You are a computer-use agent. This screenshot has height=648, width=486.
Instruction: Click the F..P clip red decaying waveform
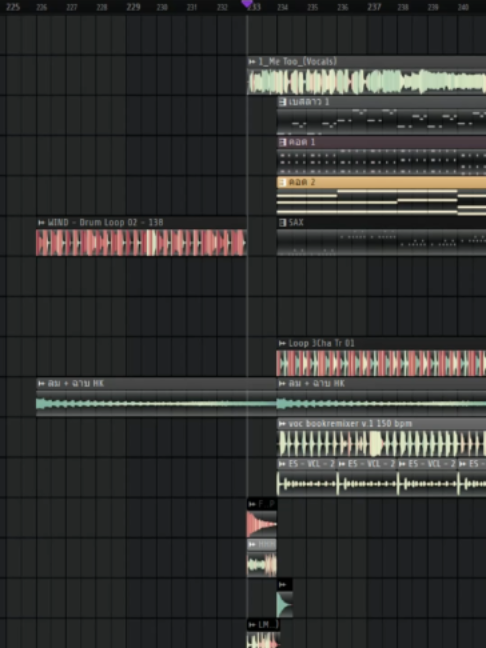[x=262, y=524]
